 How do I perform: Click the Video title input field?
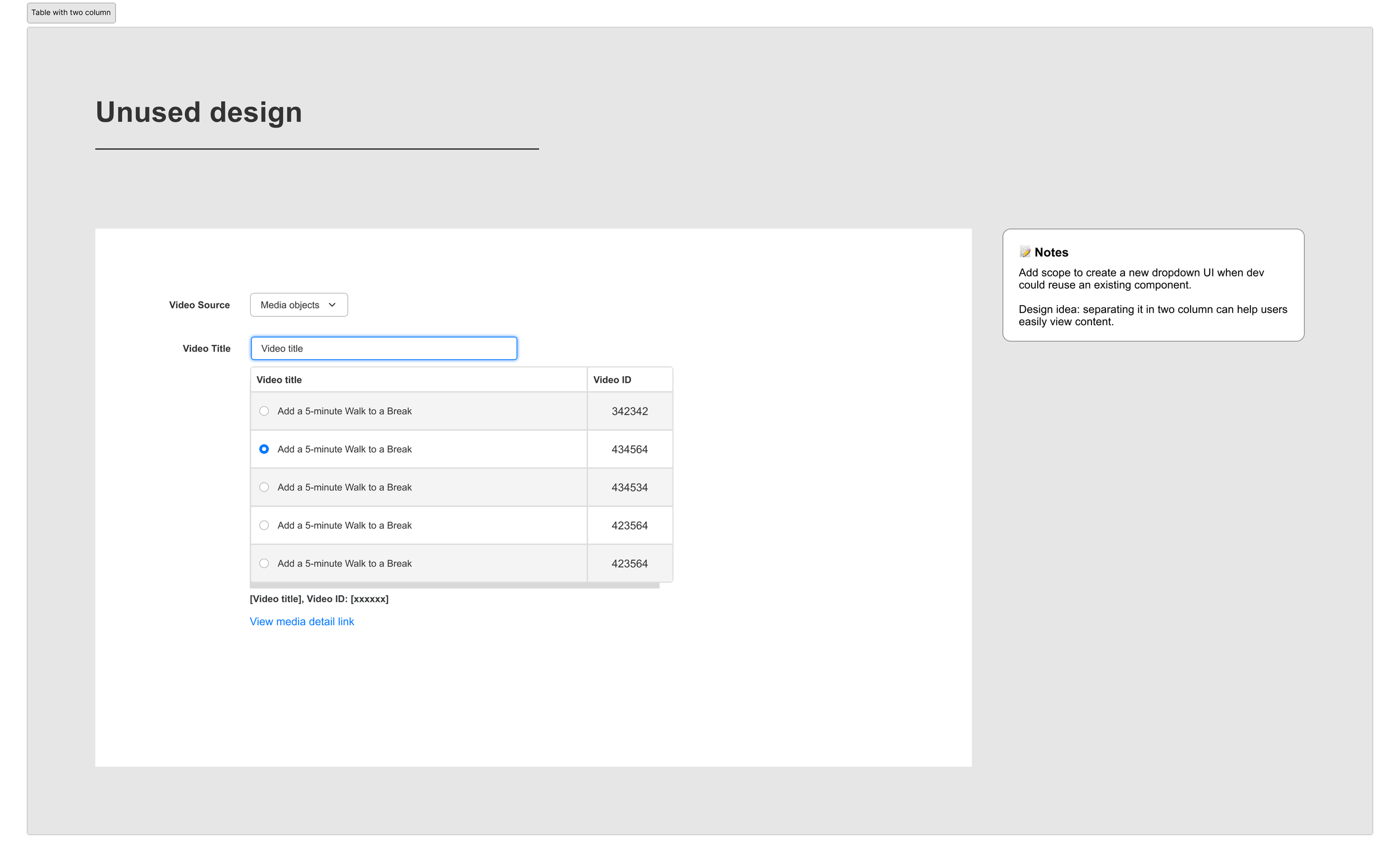384,348
